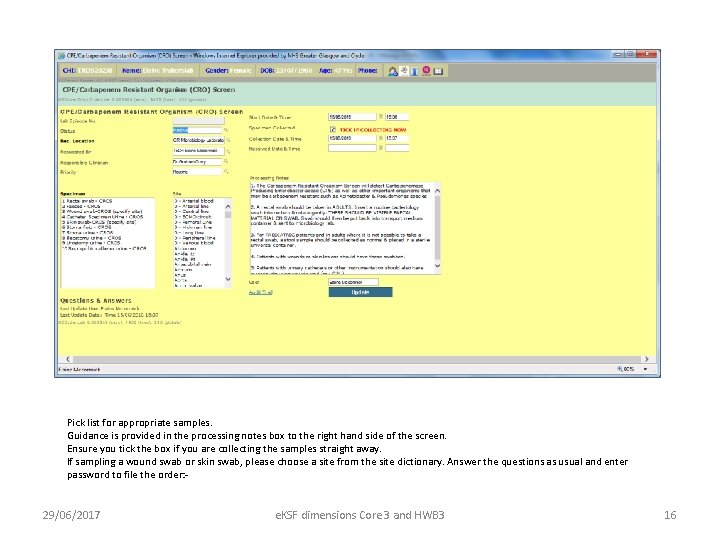This screenshot has width=720, height=540.
Task: Click Site list scrollbar down arrow
Action: tap(228, 279)
